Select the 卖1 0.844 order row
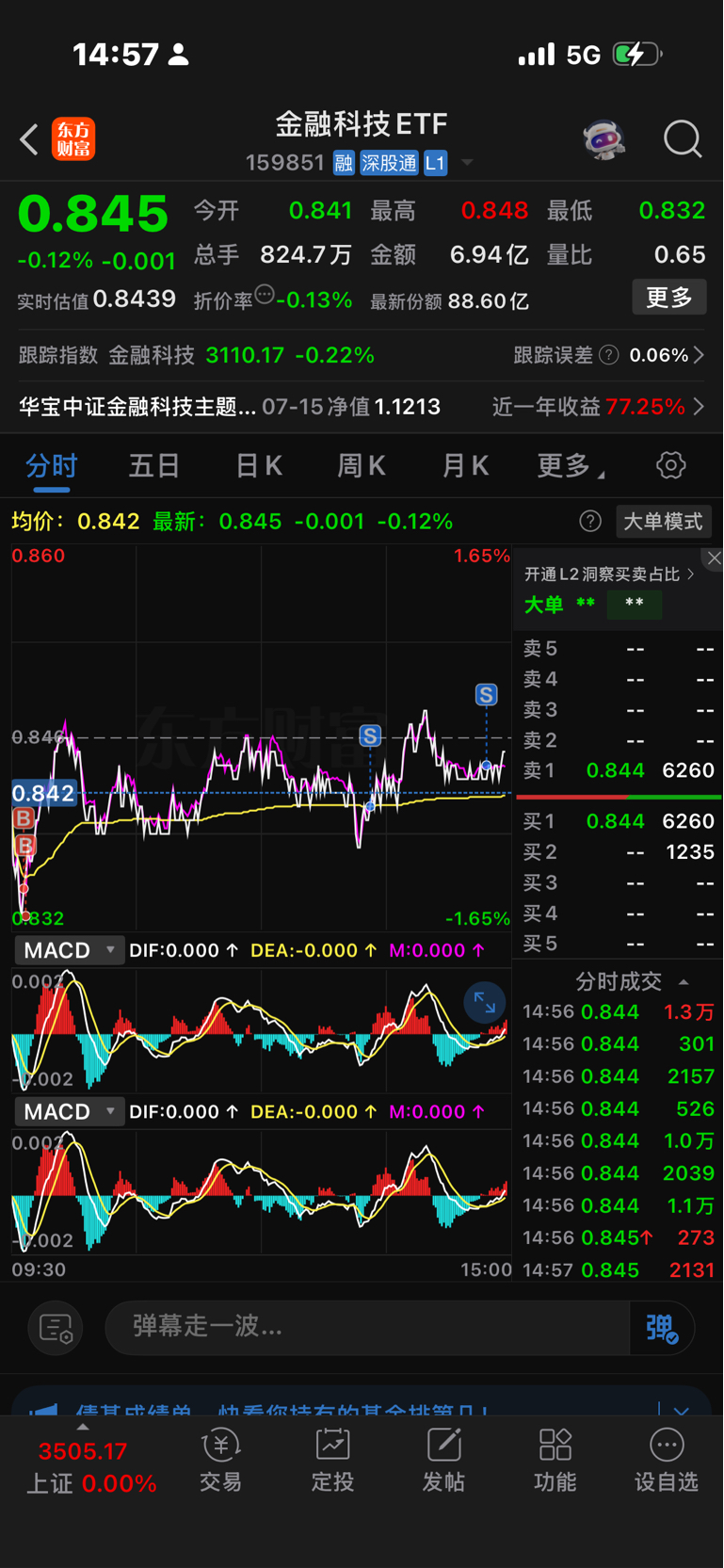Viewport: 724px width, 1568px height. (x=619, y=770)
